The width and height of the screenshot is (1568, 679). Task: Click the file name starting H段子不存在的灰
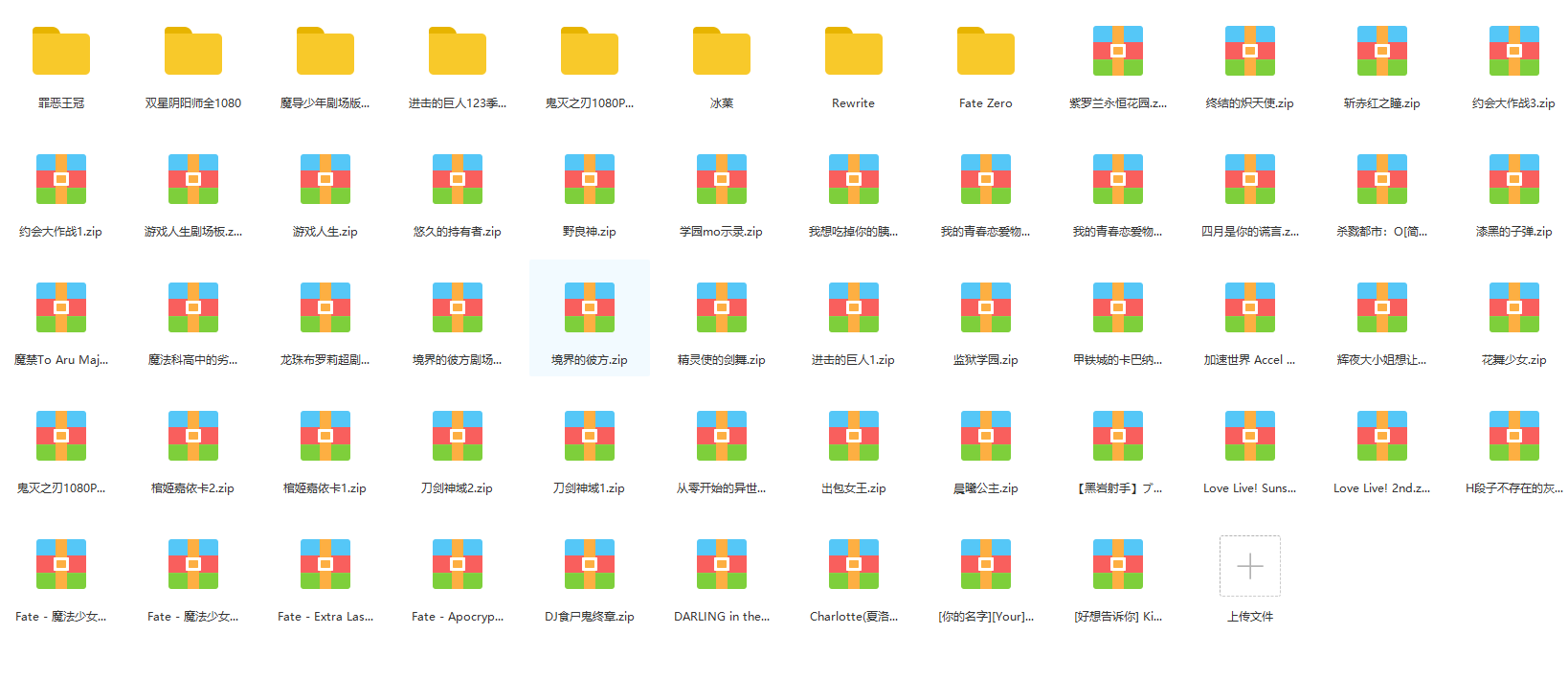pos(1514,488)
